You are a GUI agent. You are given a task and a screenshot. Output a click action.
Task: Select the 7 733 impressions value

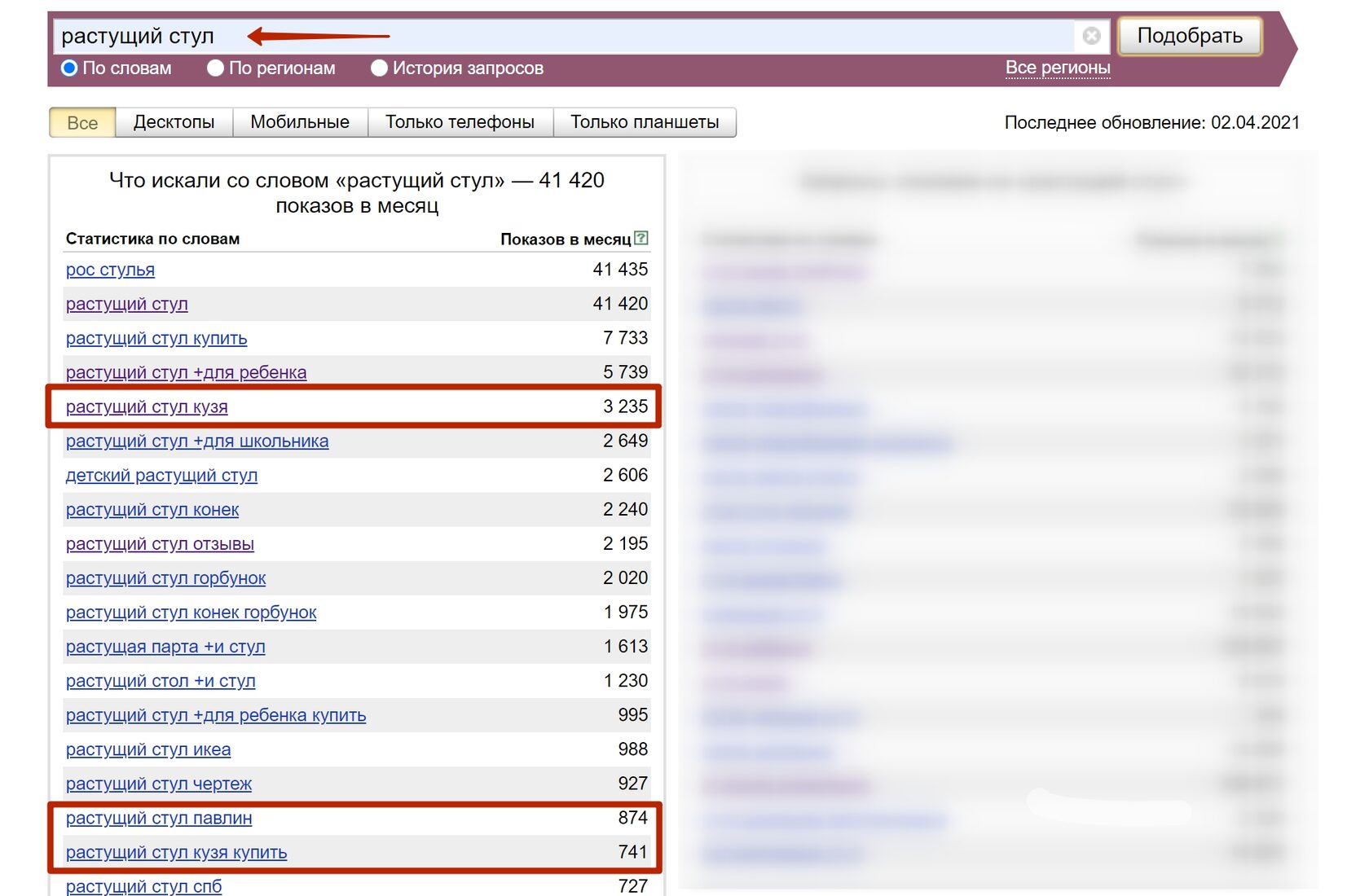coord(625,337)
